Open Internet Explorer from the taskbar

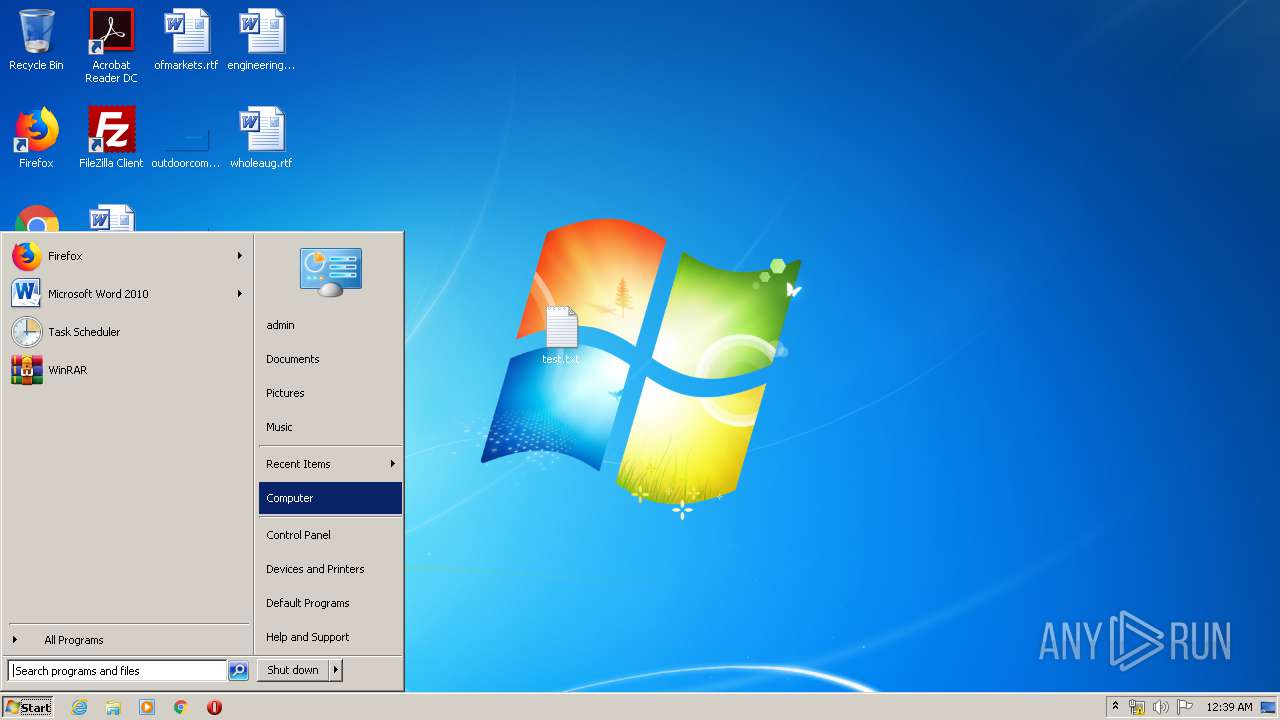click(80, 707)
